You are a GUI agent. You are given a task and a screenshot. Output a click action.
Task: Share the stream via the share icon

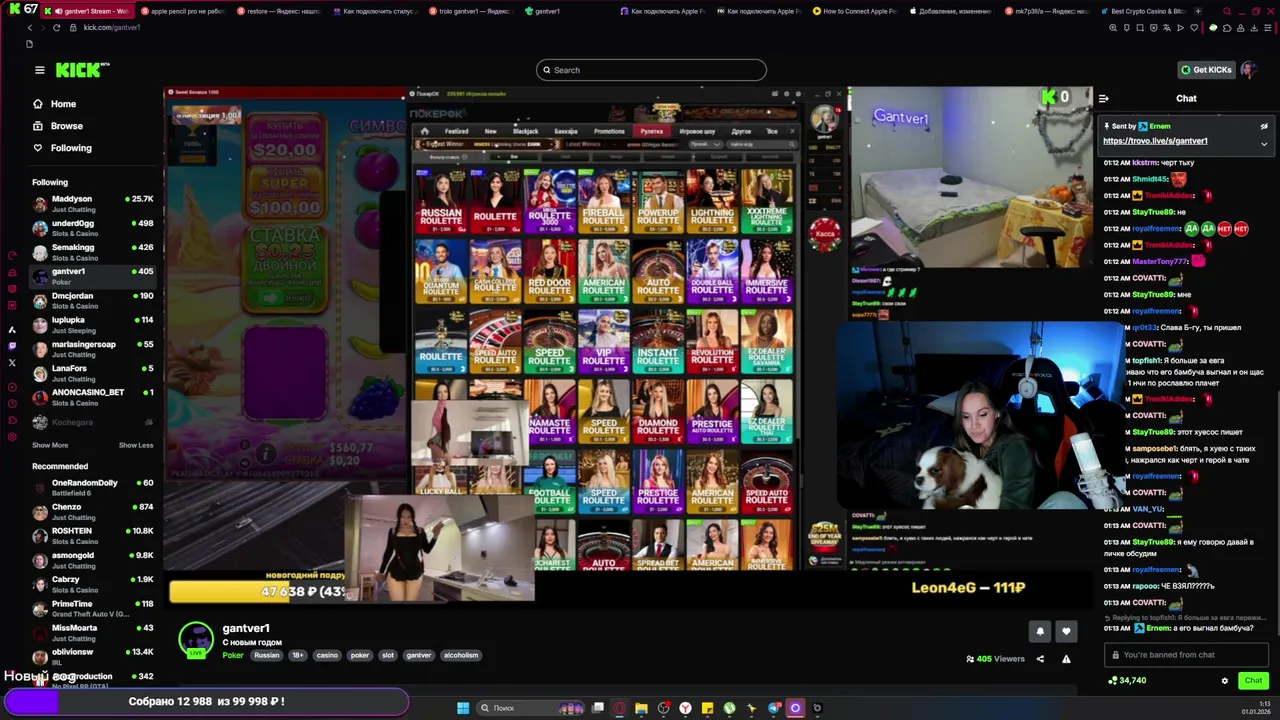click(1040, 659)
